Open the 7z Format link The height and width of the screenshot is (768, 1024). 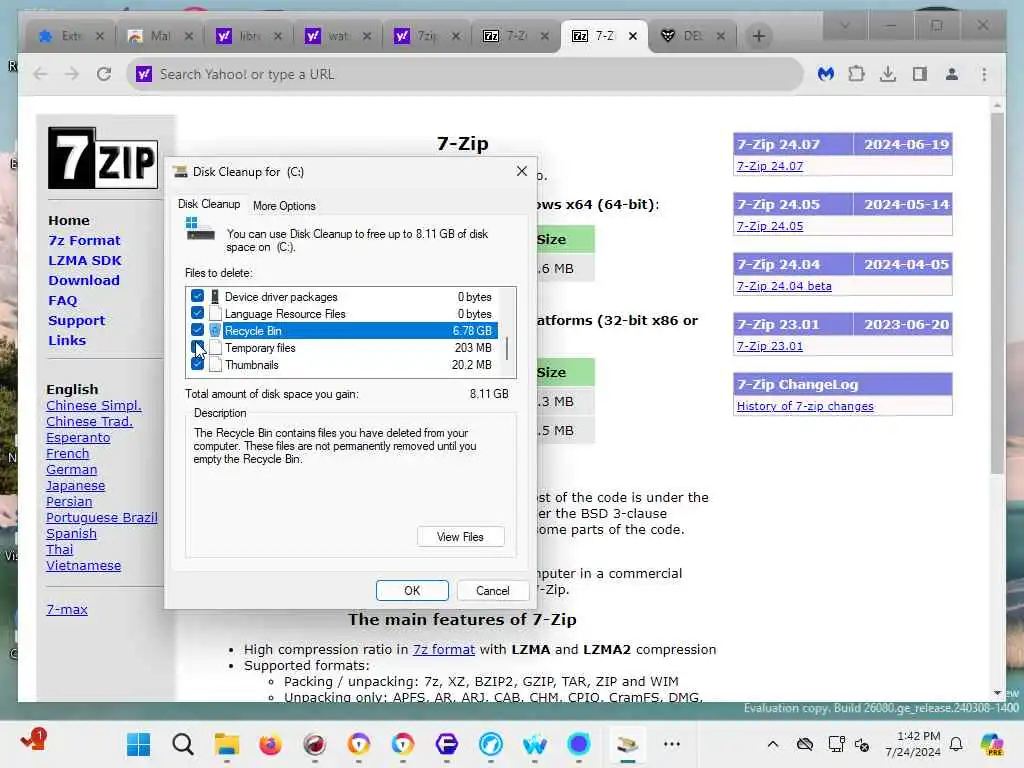pyautogui.click(x=84, y=240)
